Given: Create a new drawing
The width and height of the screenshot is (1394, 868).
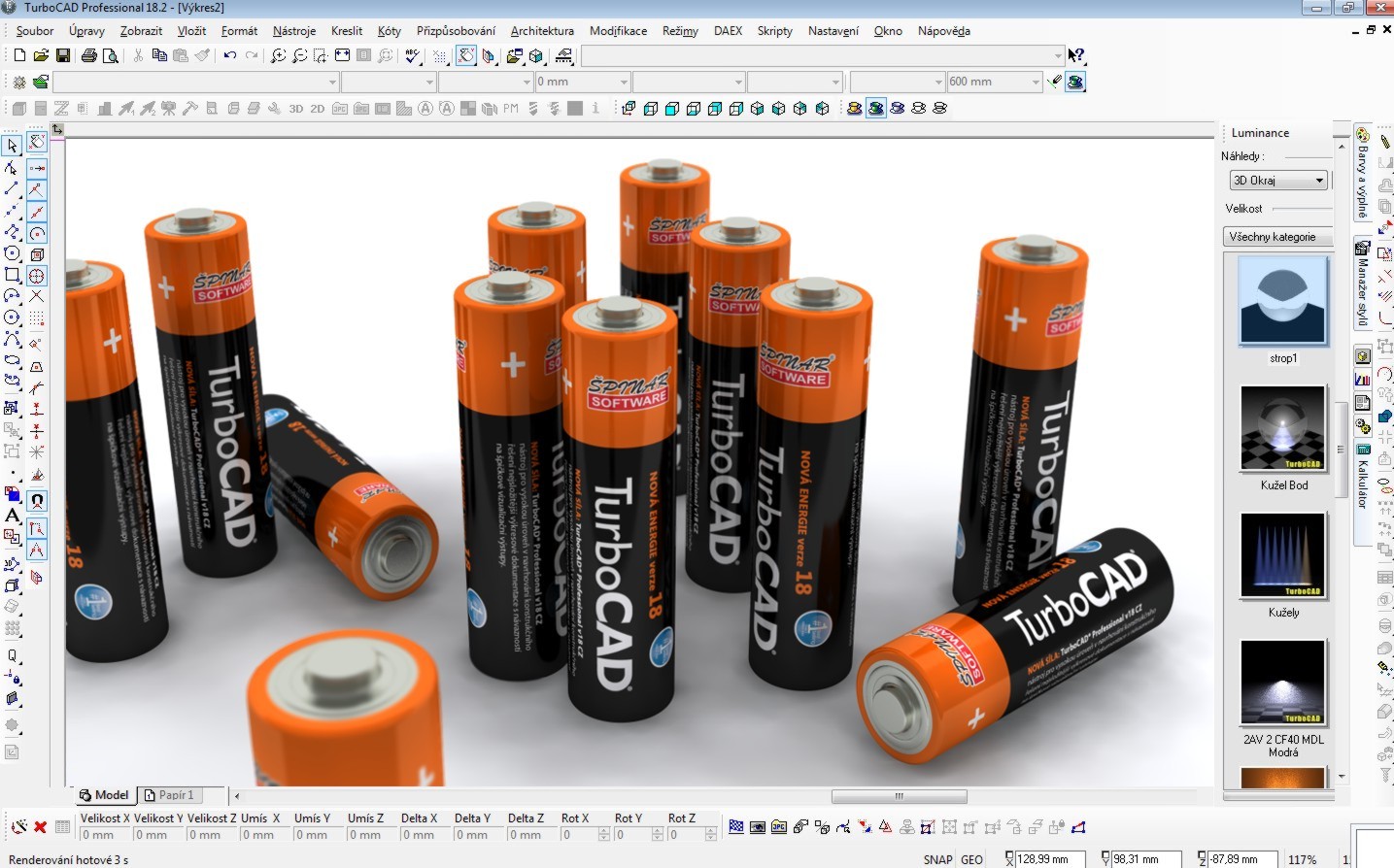Looking at the screenshot, I should click(19, 56).
